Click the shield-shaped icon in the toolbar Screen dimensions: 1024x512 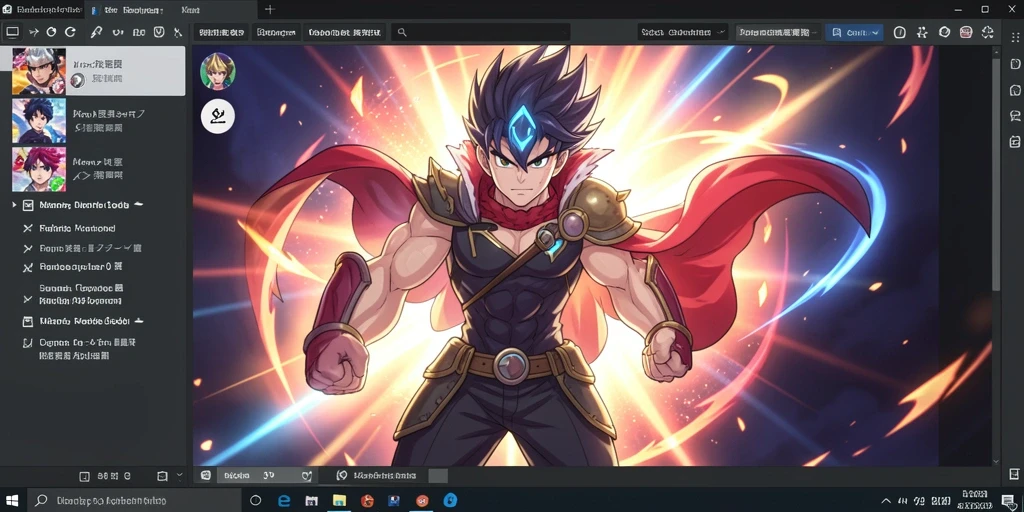click(x=159, y=32)
